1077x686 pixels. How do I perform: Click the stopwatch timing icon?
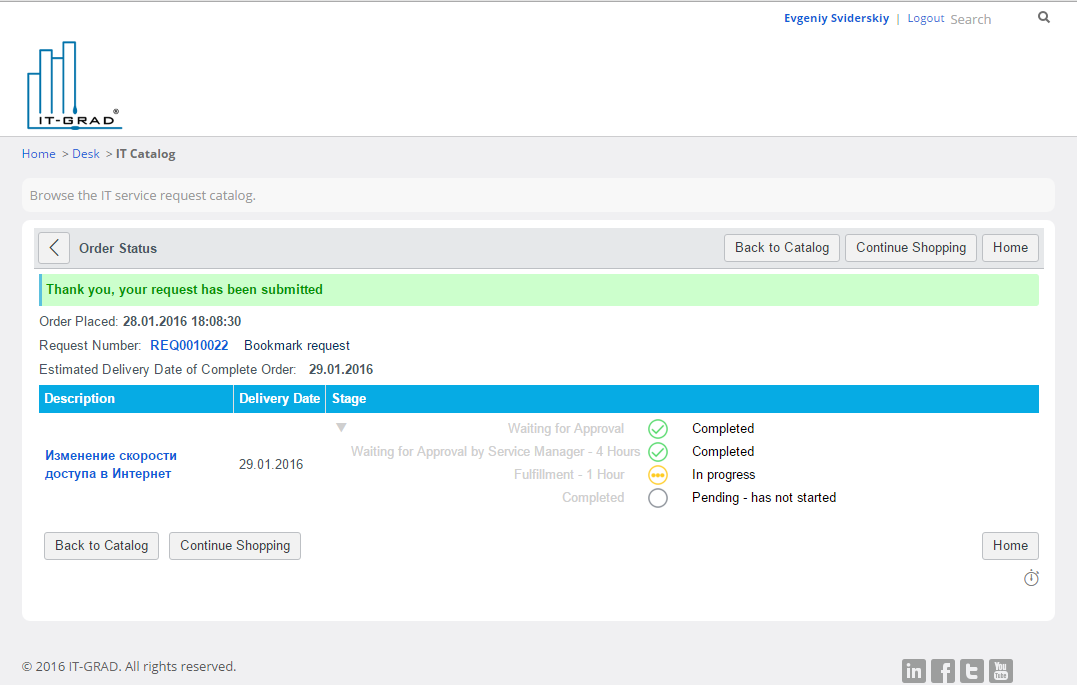[1031, 578]
